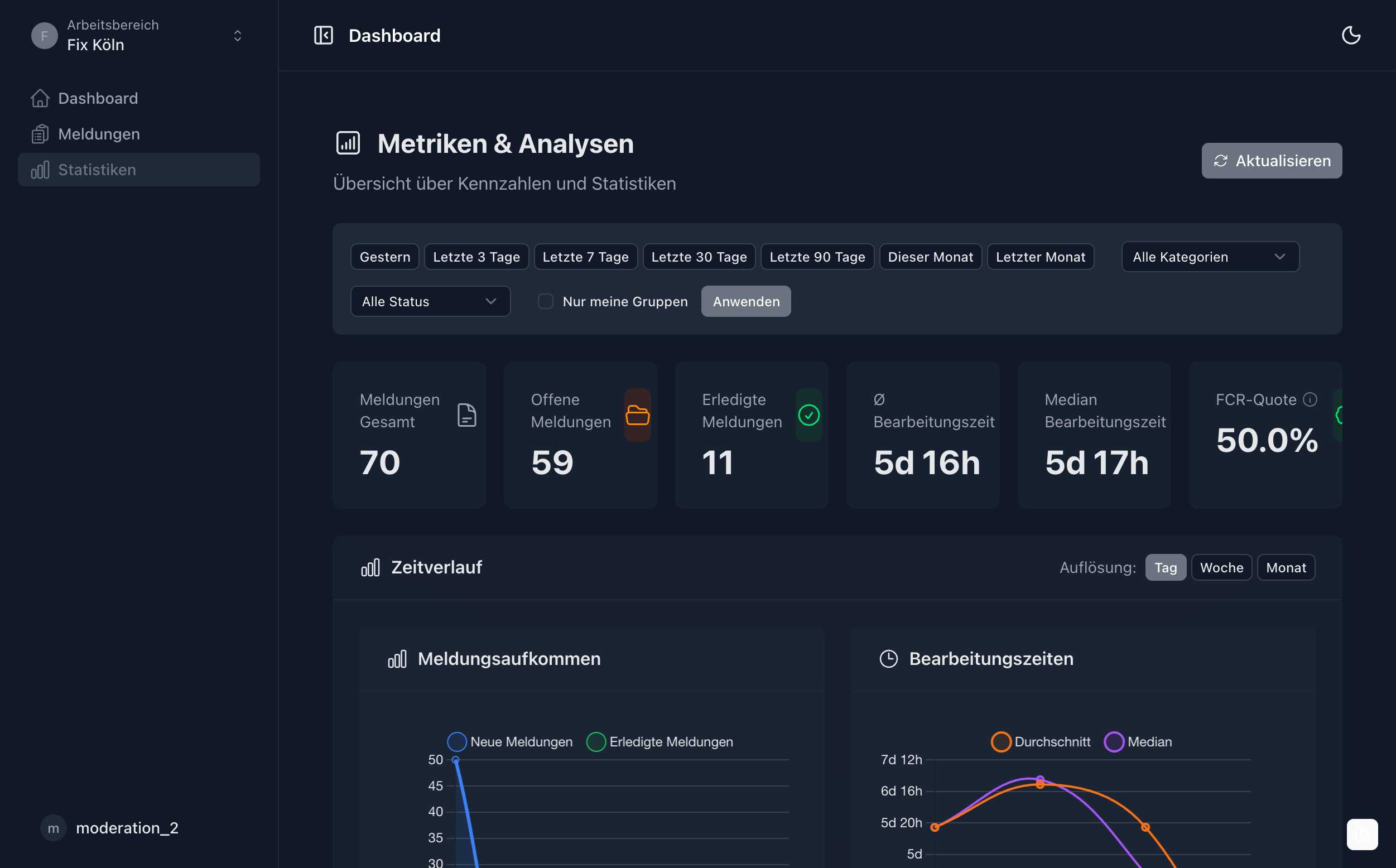Open the Alle Status dropdown

coord(430,301)
